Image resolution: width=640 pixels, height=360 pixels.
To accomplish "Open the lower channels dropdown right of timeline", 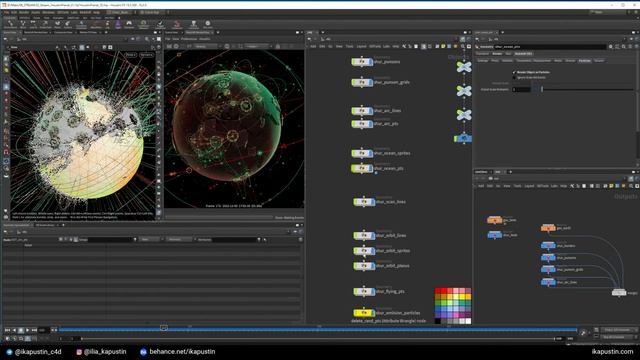I will 619,337.
